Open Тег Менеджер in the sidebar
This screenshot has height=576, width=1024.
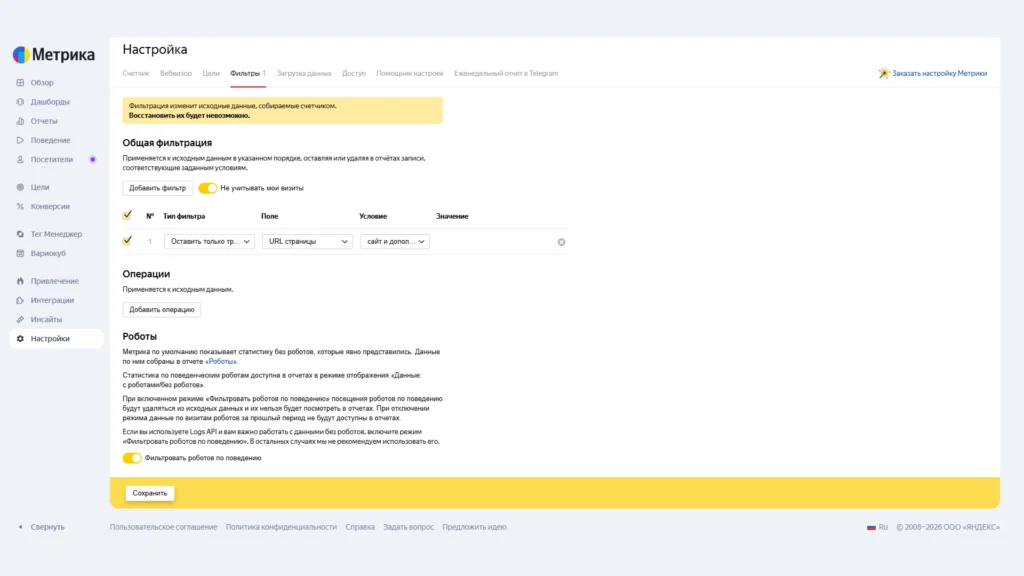pos(56,234)
